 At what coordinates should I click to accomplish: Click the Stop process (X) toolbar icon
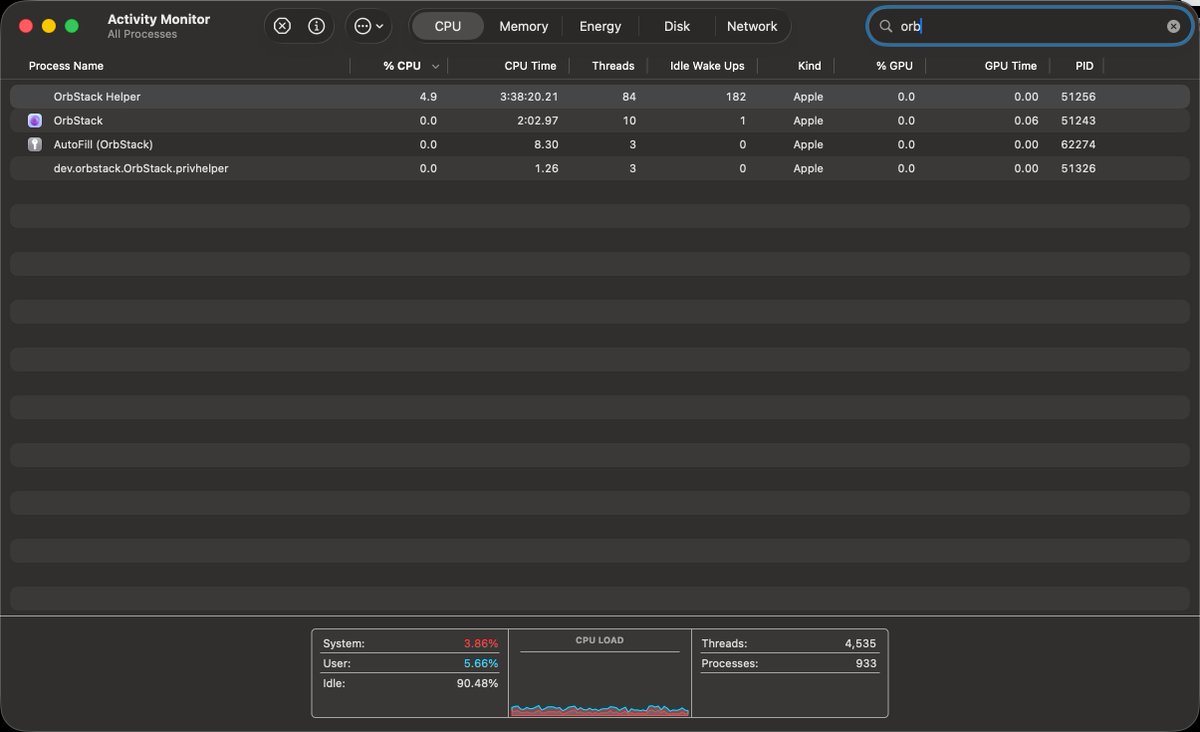[x=282, y=26]
